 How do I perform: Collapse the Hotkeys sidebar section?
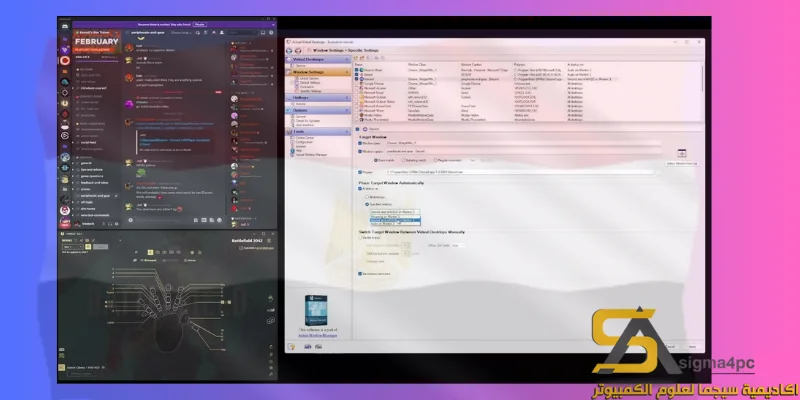347,97
